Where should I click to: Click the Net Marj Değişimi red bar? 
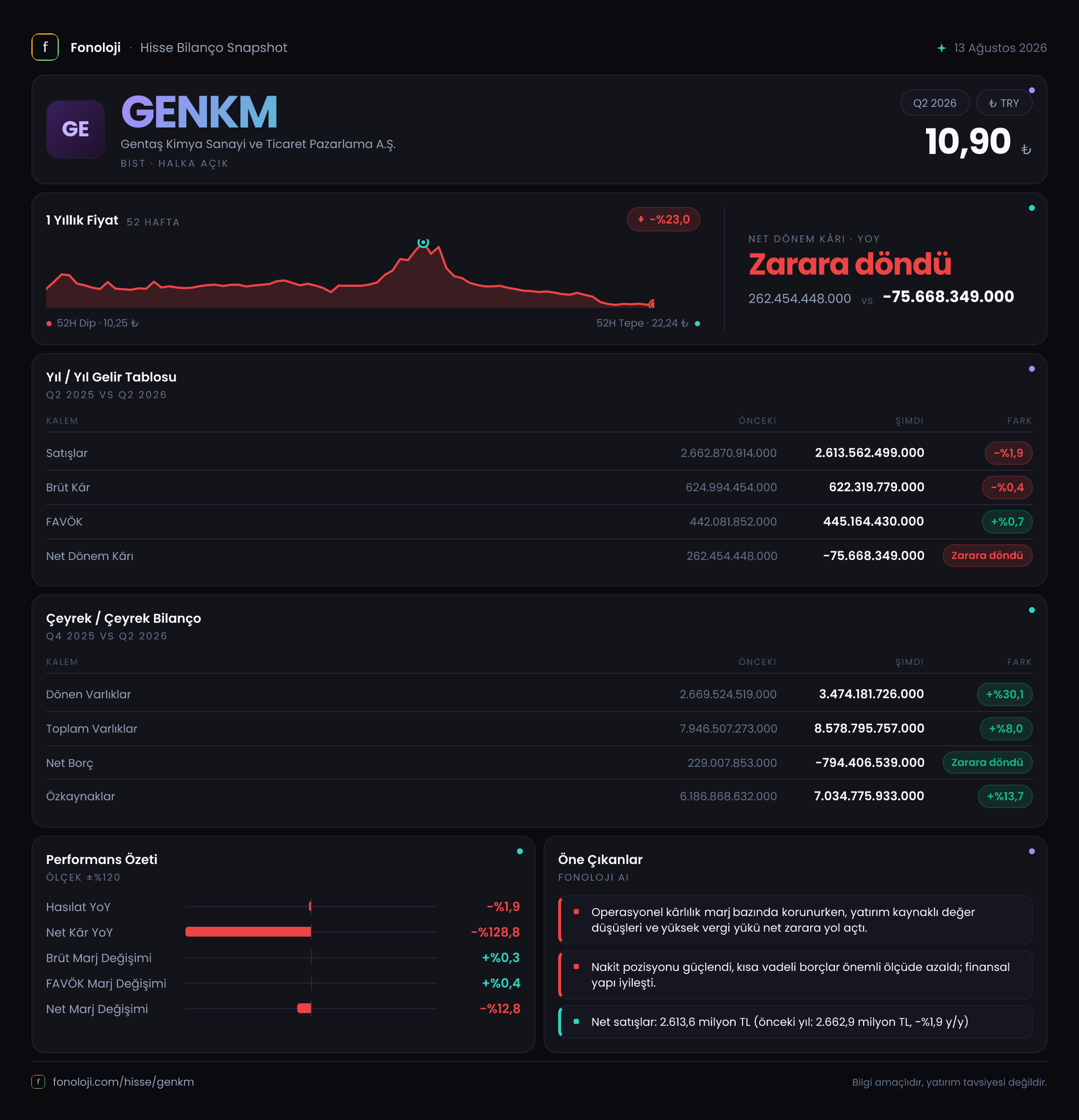coord(304,1009)
